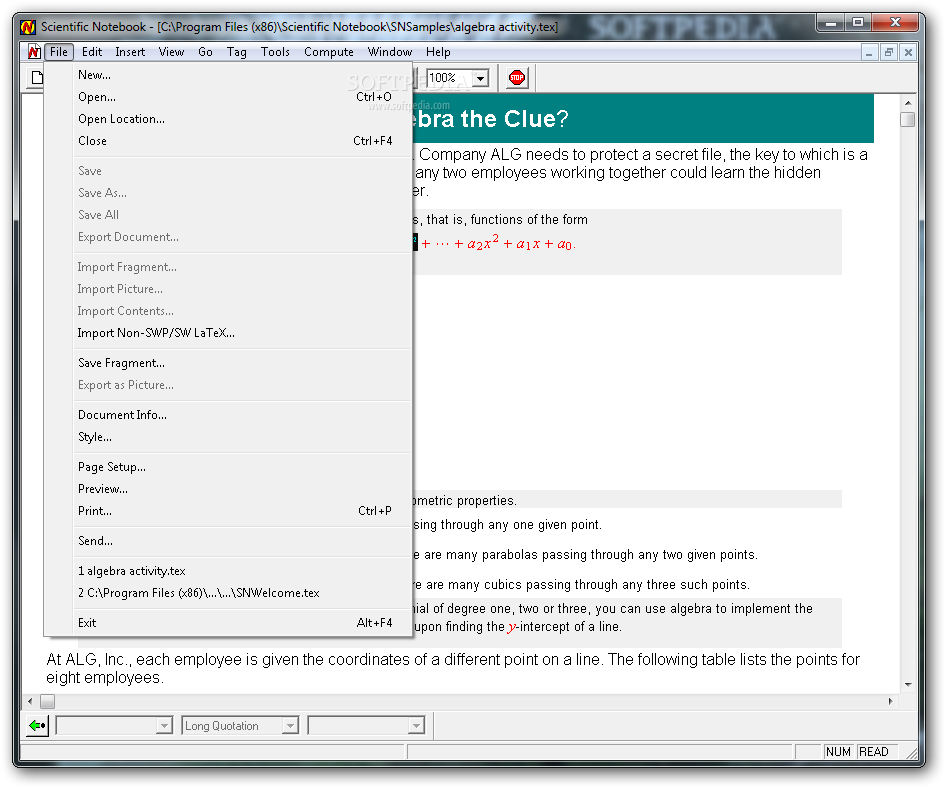Click the window resize grip corner
The image size is (946, 788).
point(910,752)
